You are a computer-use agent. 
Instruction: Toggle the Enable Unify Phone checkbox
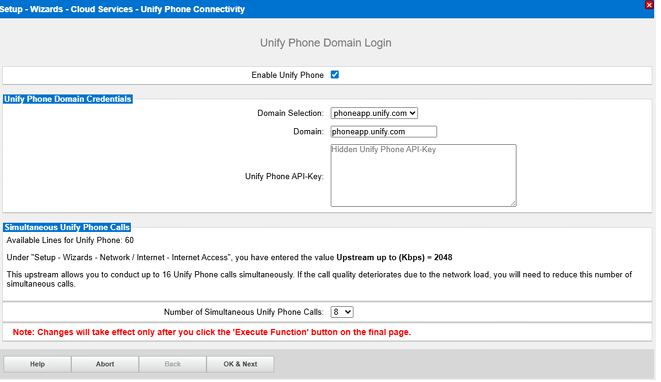[x=335, y=75]
